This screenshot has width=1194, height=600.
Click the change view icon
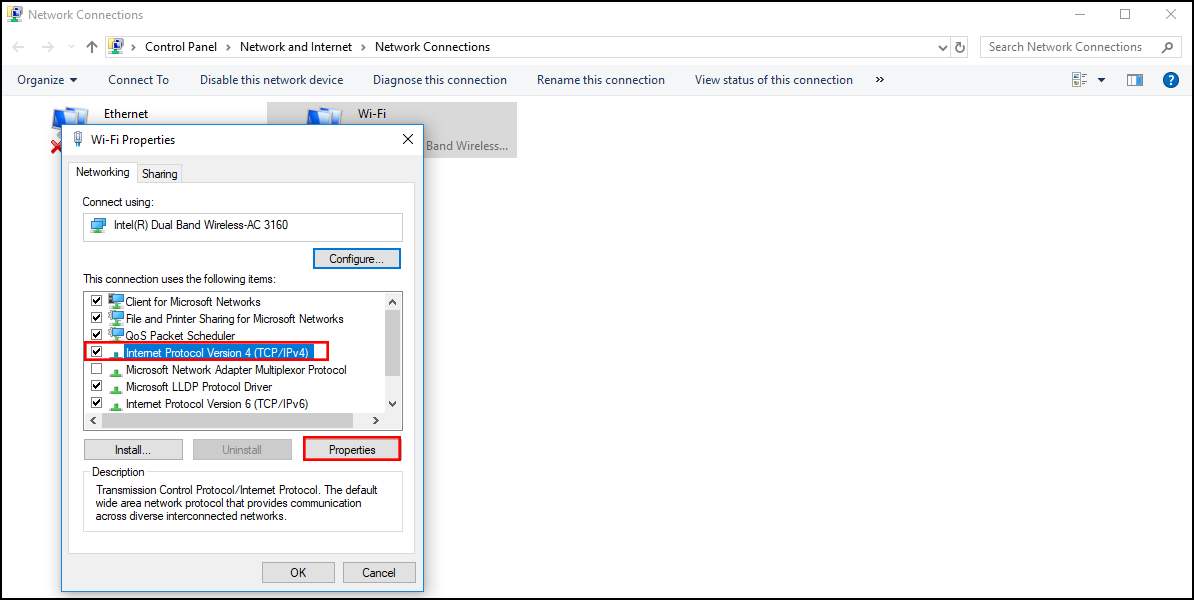pyautogui.click(x=1078, y=80)
